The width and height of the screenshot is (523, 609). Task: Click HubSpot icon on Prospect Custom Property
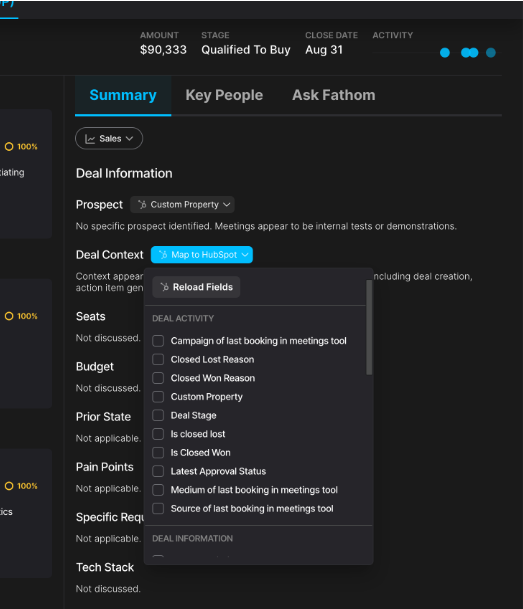(x=142, y=204)
